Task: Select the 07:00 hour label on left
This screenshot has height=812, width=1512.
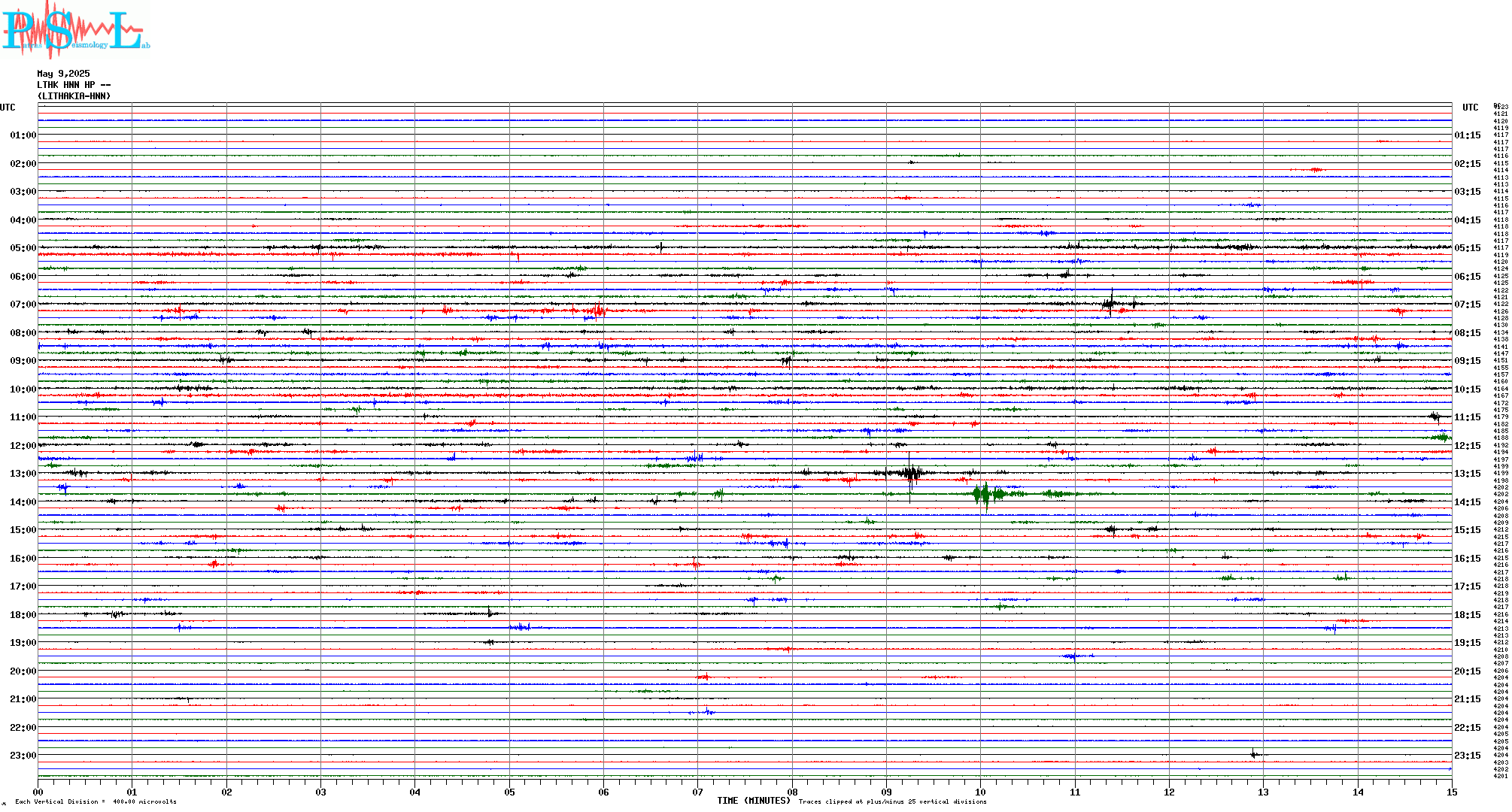Action: point(23,304)
